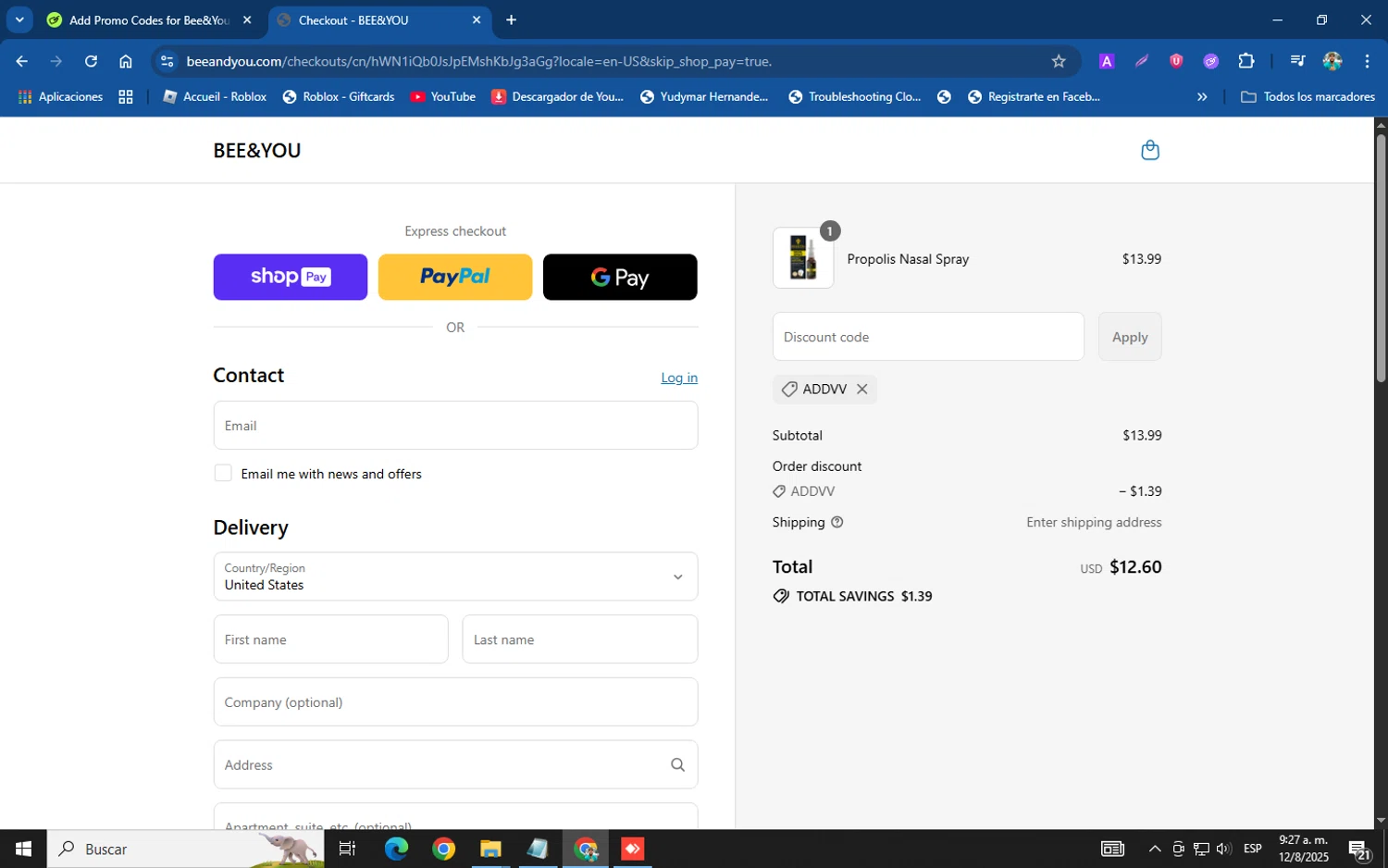This screenshot has width=1388, height=868.
Task: Open the media control icon in toolbar
Action: point(1297,61)
